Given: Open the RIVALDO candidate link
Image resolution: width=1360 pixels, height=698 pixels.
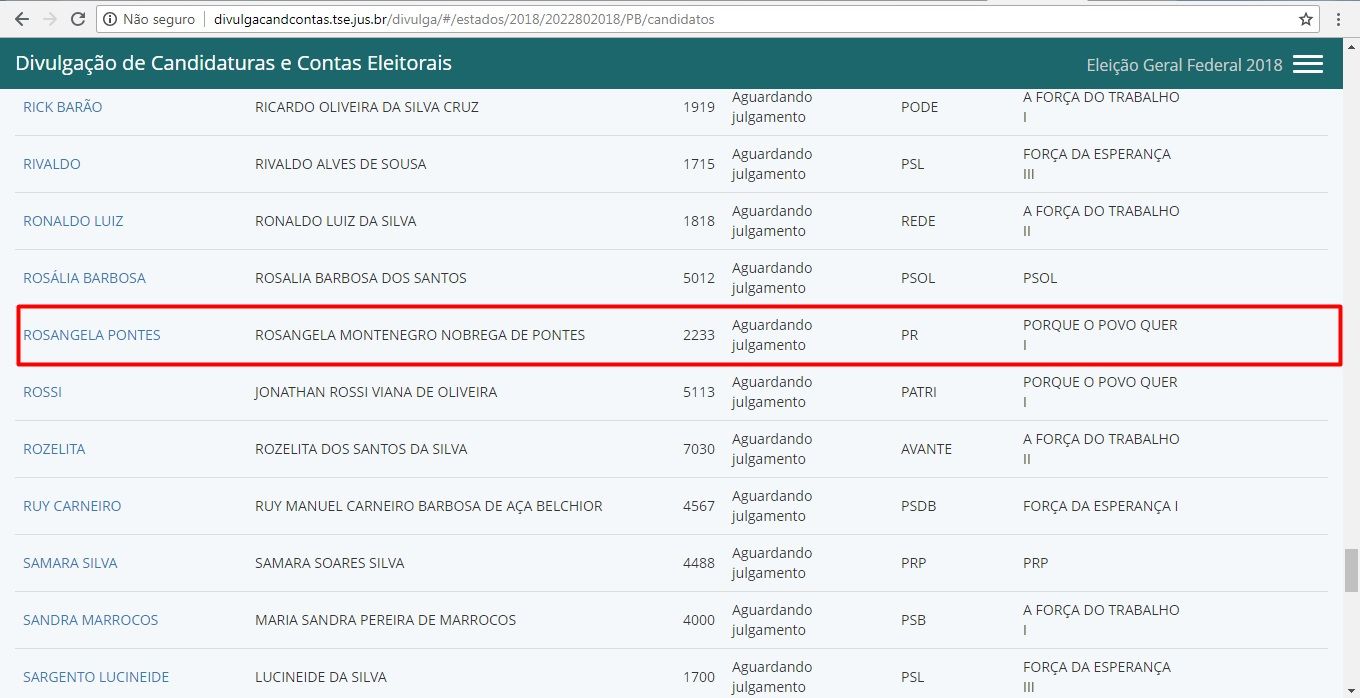Looking at the screenshot, I should click(x=52, y=164).
